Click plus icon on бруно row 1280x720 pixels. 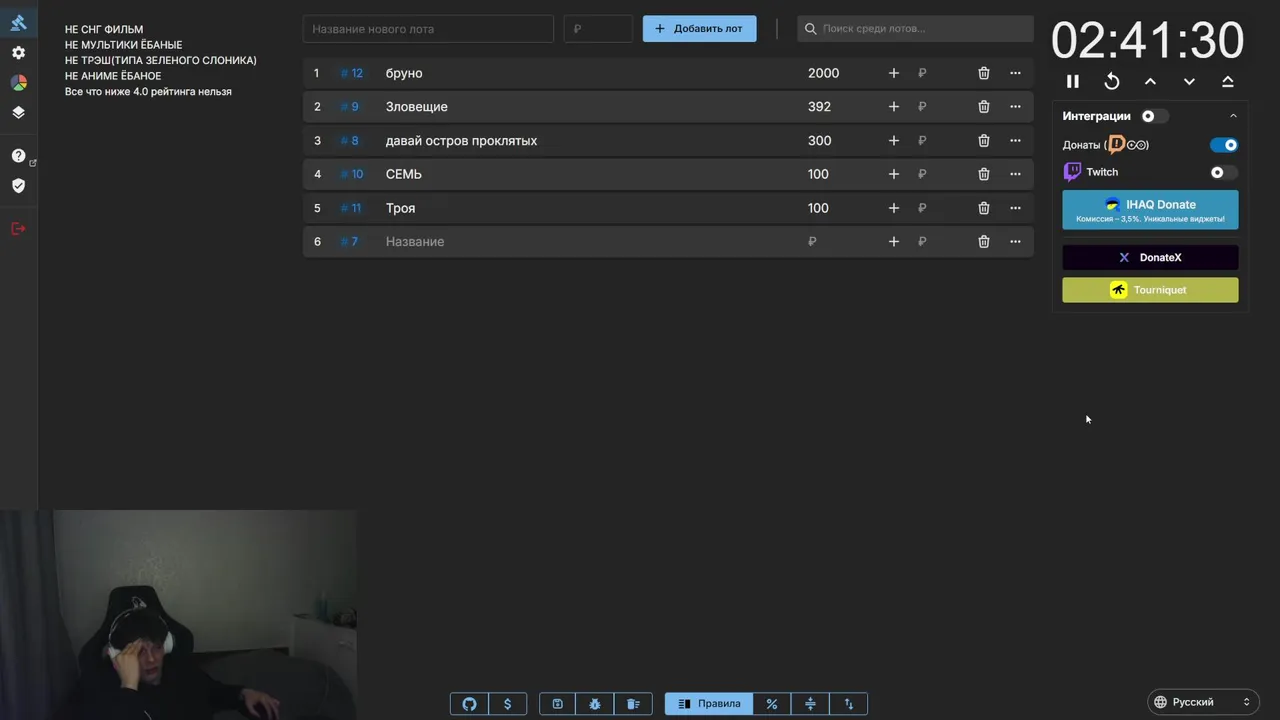click(x=893, y=73)
